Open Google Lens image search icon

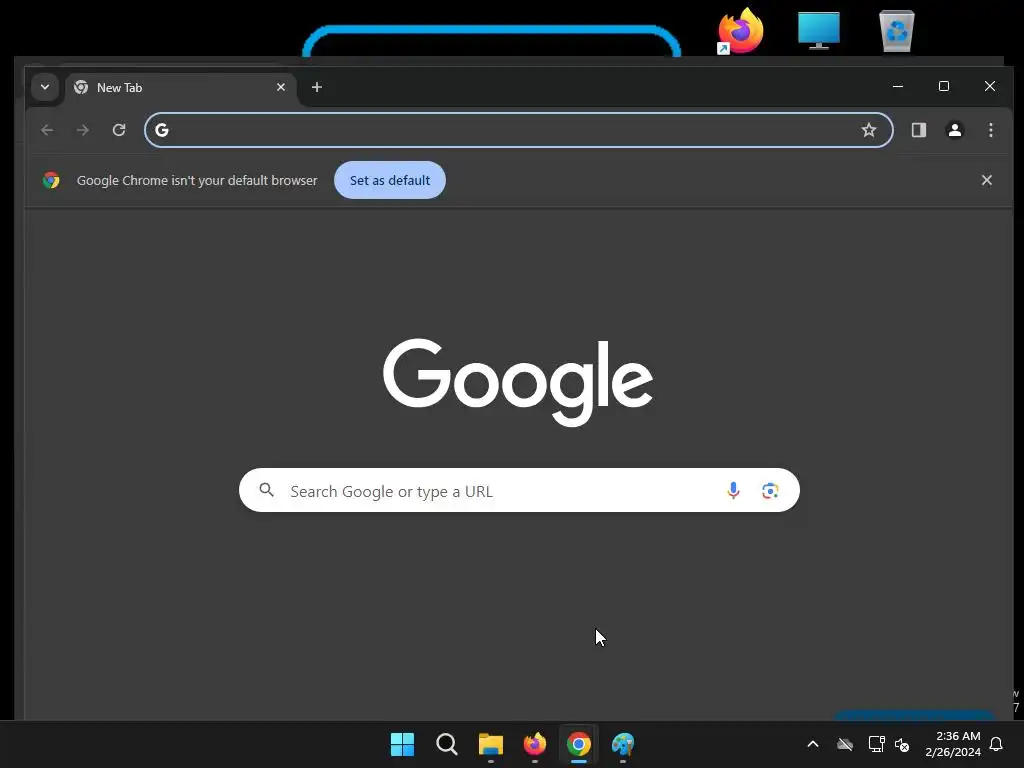770,490
